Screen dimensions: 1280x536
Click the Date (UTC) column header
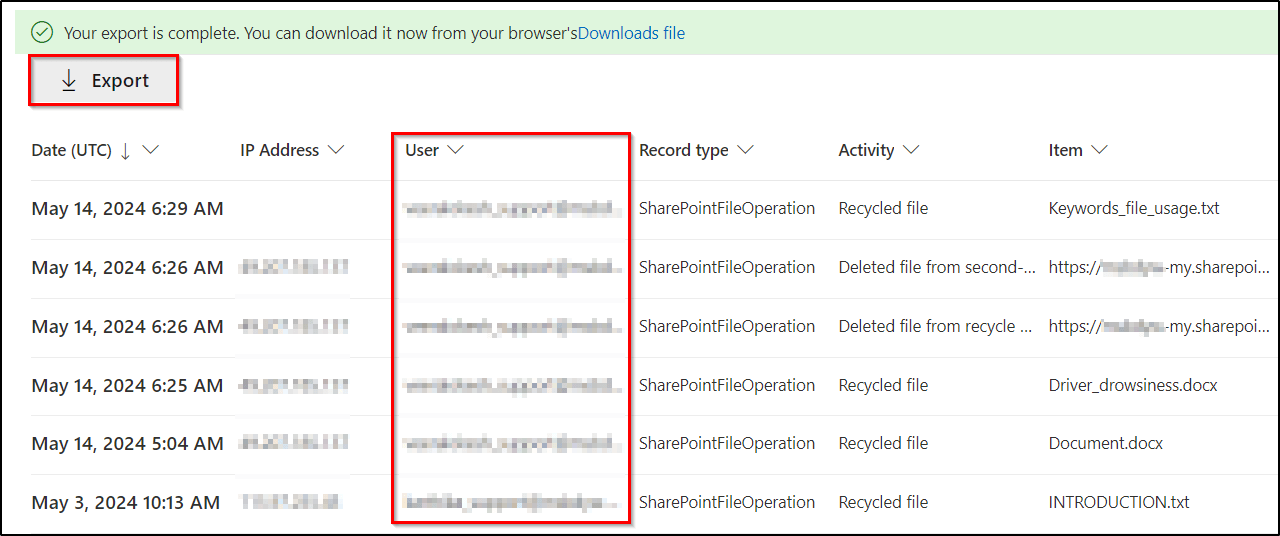pos(72,150)
